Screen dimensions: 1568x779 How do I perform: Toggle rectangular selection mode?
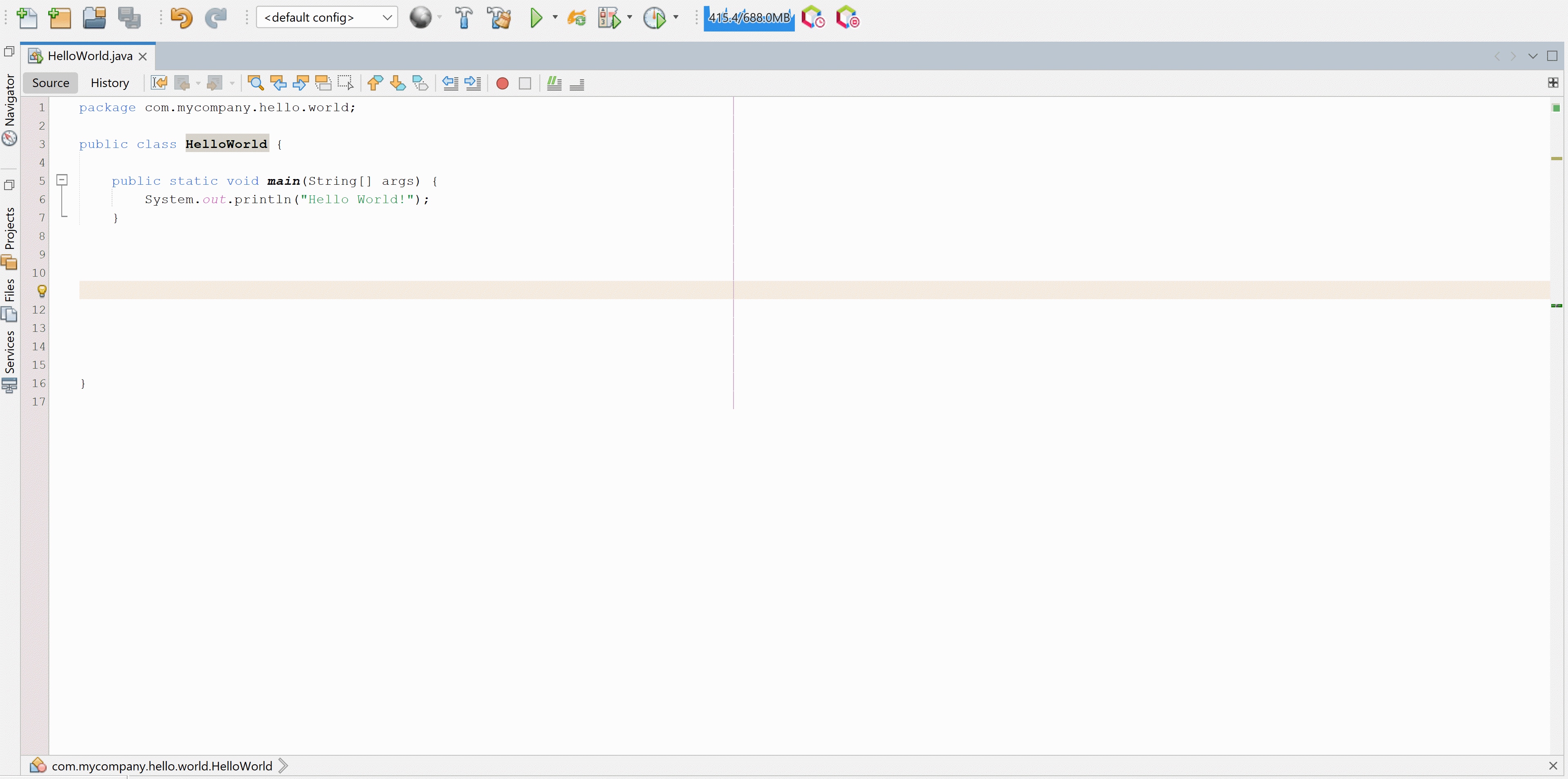[x=346, y=83]
